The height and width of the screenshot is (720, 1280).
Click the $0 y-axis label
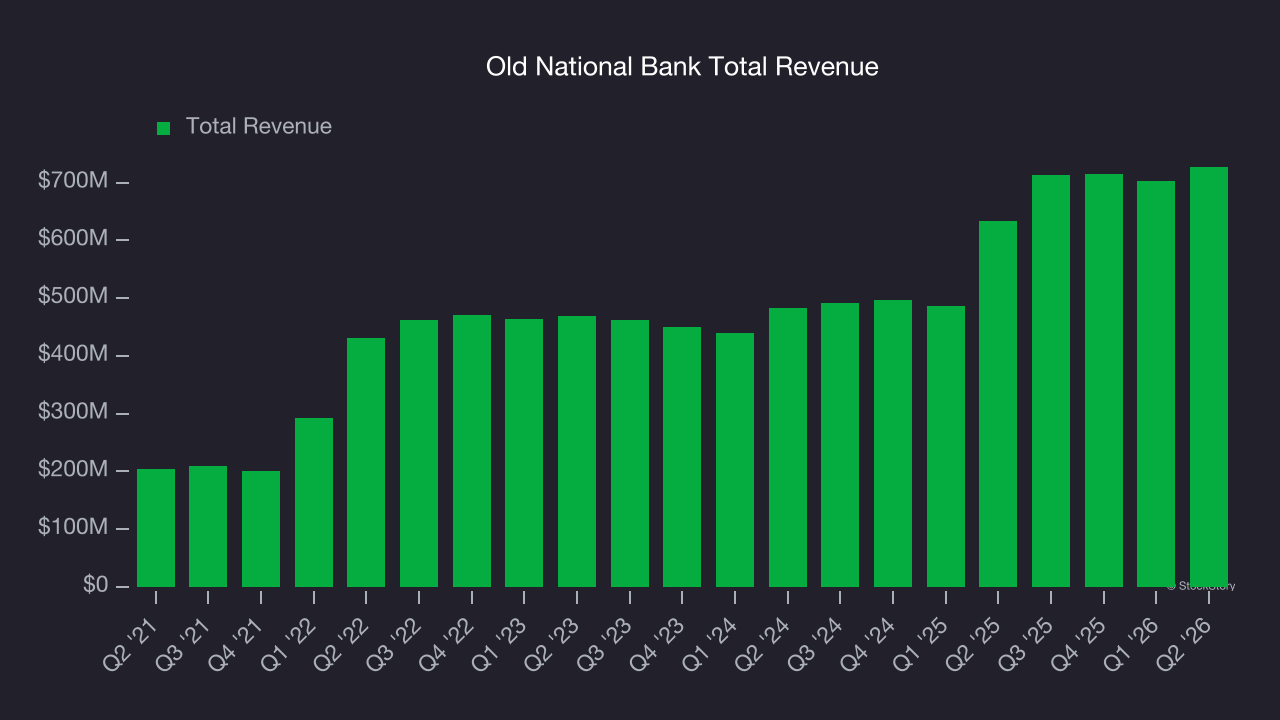coord(94,585)
